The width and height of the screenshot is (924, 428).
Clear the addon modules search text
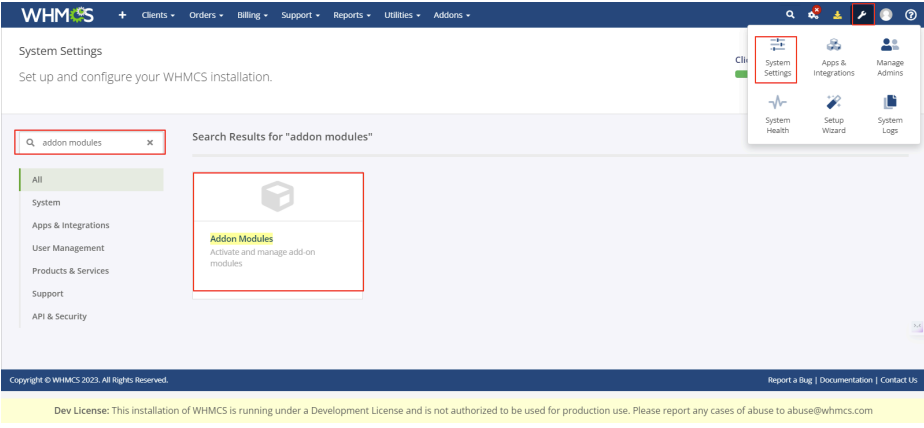[150, 143]
